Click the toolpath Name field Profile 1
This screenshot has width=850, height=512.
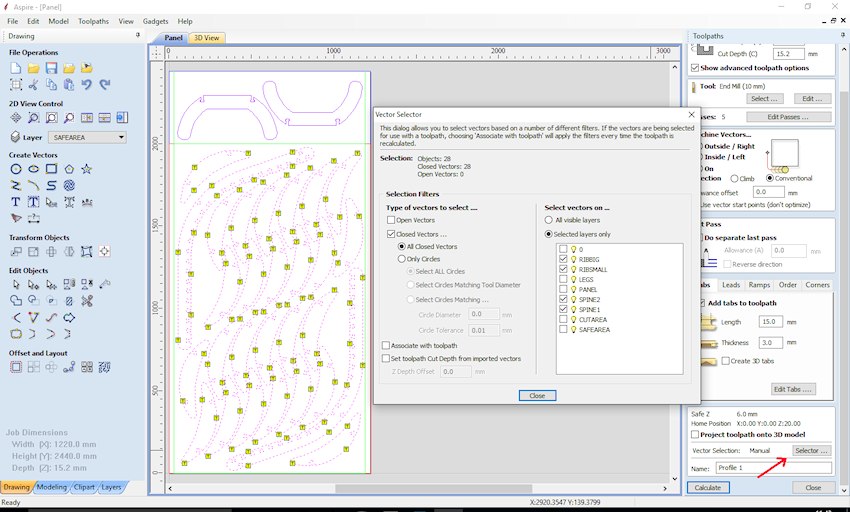point(773,468)
